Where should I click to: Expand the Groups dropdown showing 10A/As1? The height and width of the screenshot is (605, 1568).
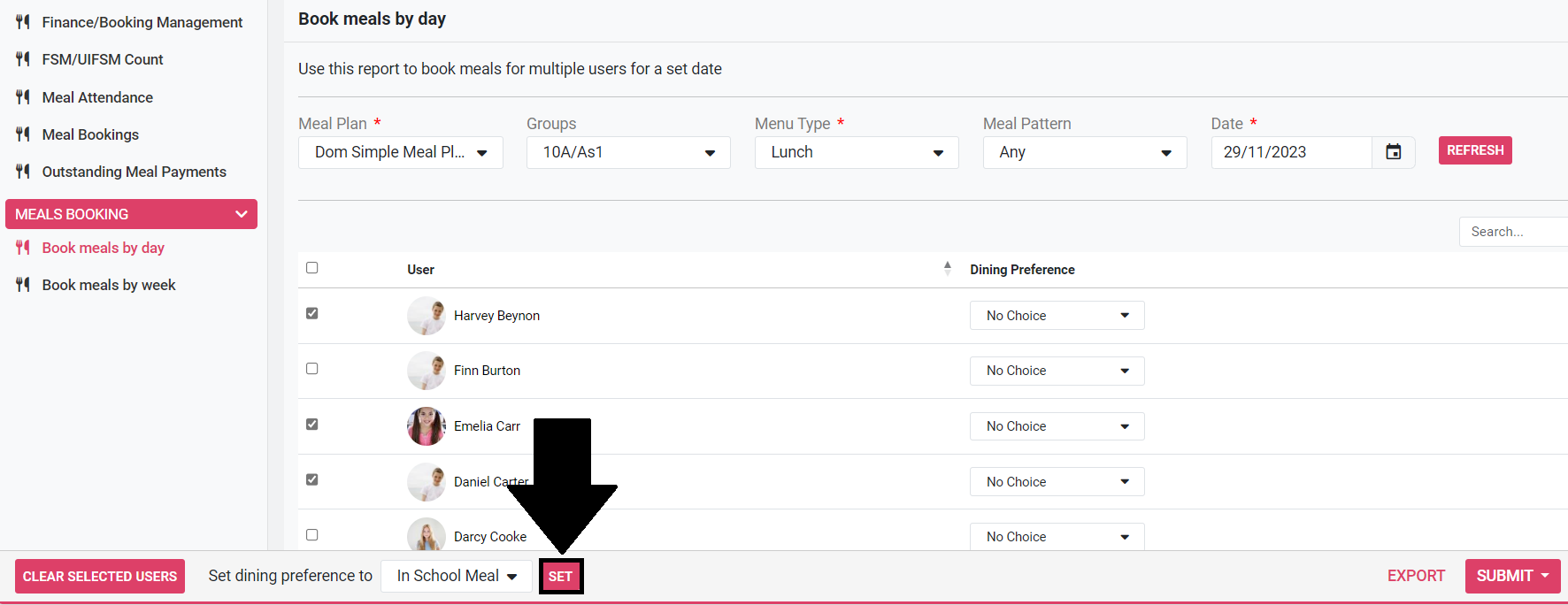[628, 152]
